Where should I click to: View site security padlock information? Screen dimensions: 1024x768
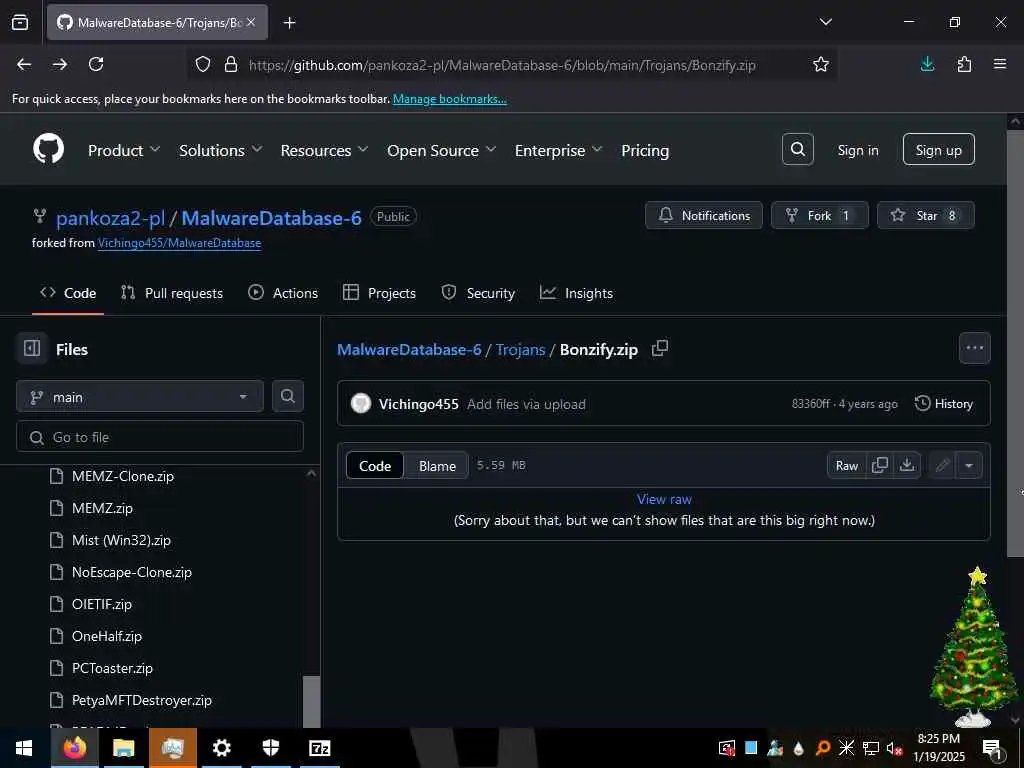pyautogui.click(x=231, y=65)
